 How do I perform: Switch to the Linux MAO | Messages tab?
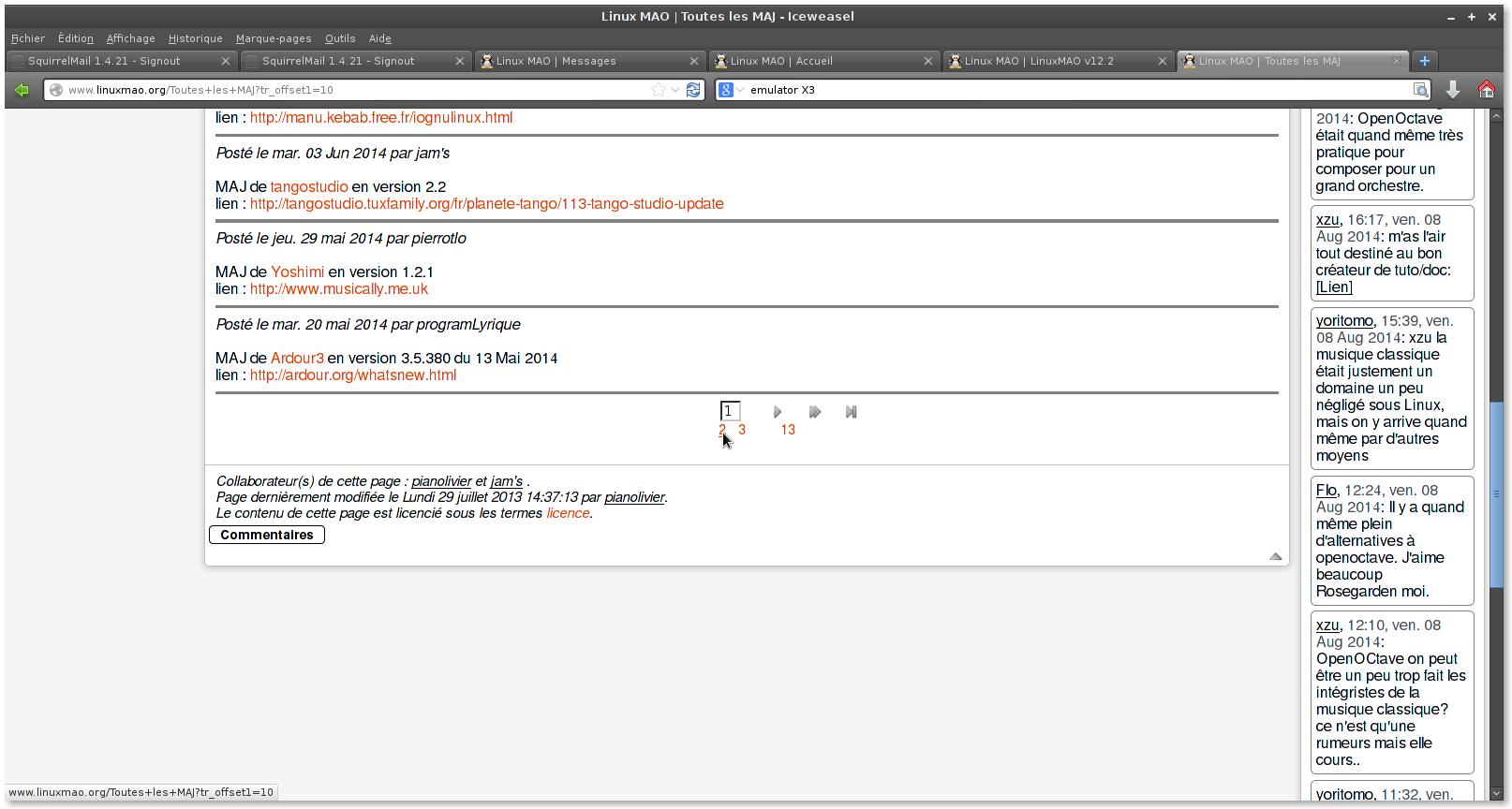[588, 61]
